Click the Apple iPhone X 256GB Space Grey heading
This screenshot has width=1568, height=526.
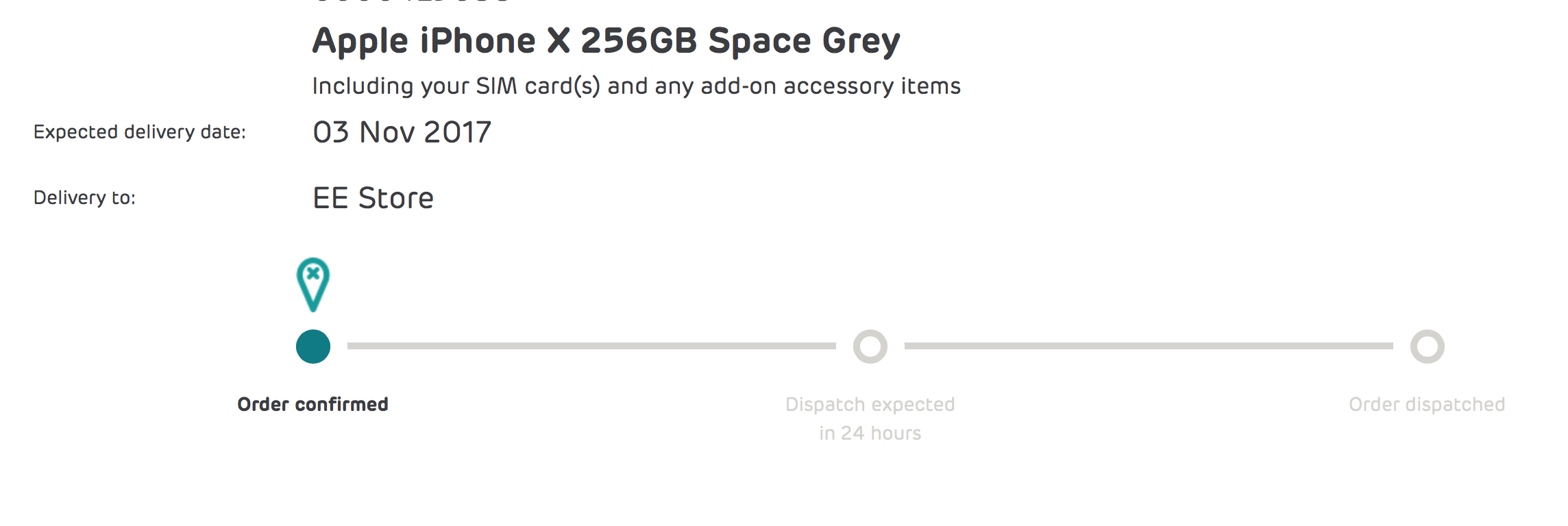pos(607,41)
